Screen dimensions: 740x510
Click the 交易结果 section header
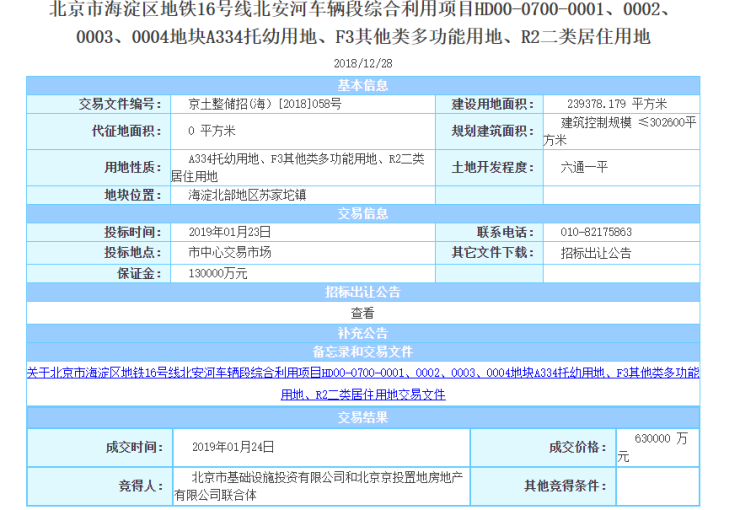click(362, 418)
